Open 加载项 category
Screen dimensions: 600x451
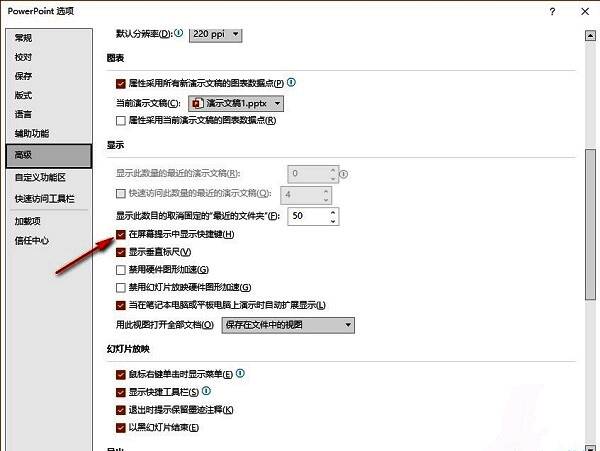(49, 221)
